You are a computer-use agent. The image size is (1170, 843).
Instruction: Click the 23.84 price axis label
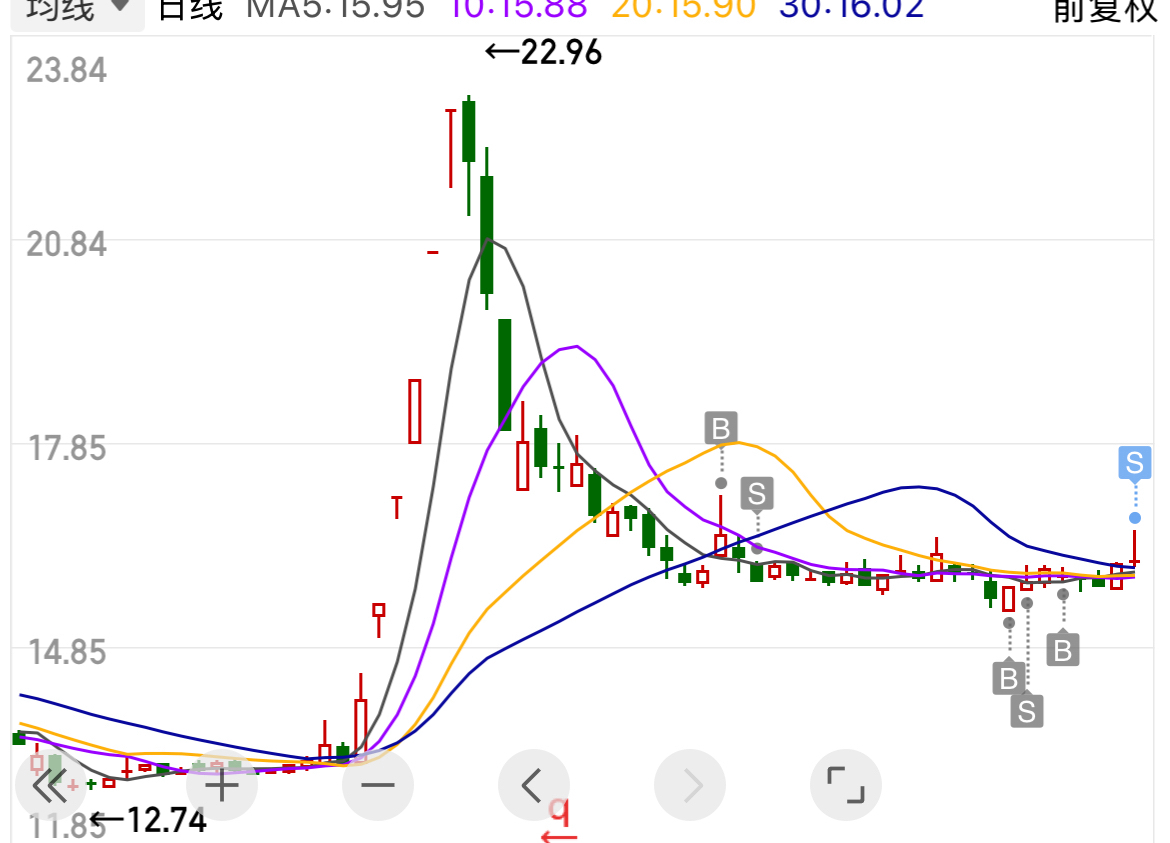66,71
